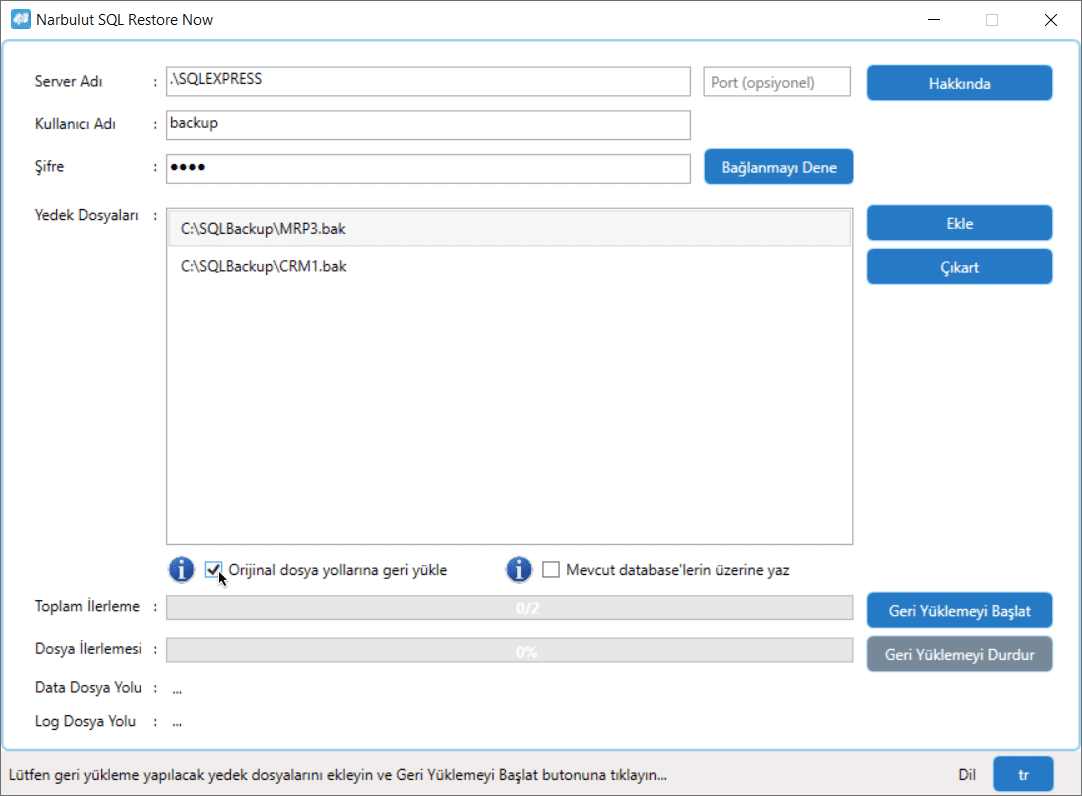This screenshot has height=796, width=1082.
Task: Click the info icon beside Mevcut database'lerin
Action: point(519,570)
